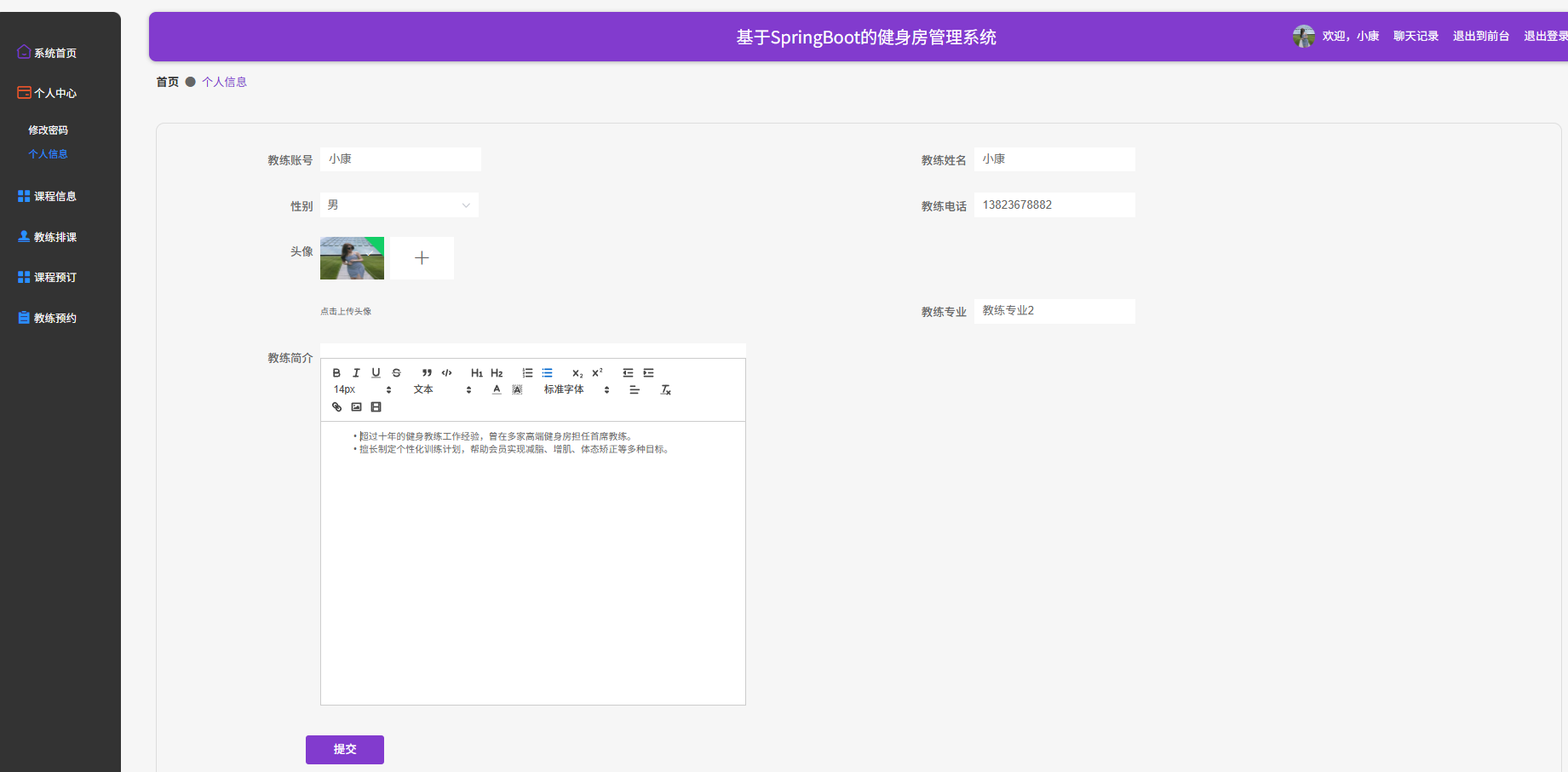Focus the 教练专业 input field
1568x772 pixels.
point(1054,311)
